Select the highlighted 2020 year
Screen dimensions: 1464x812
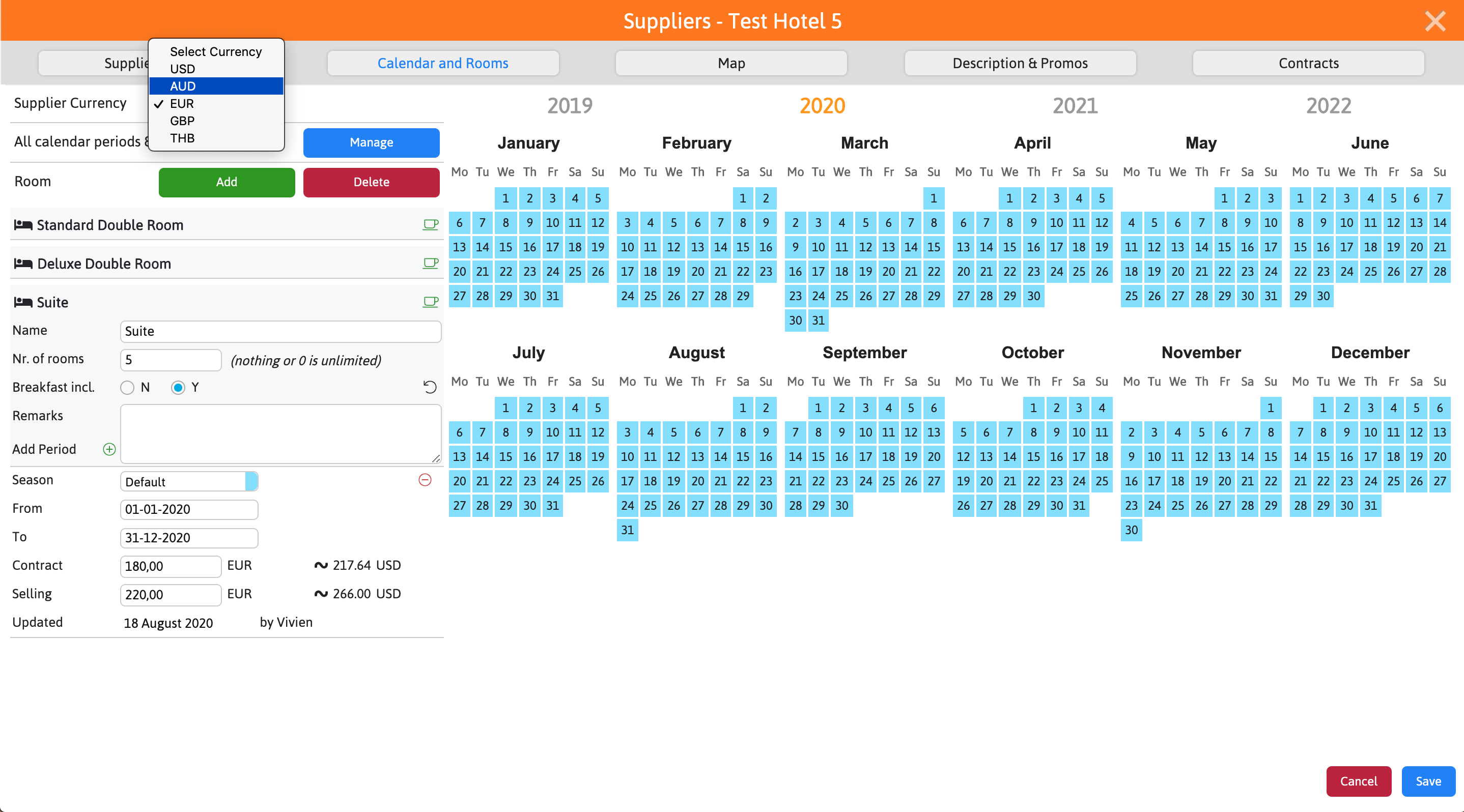pyautogui.click(x=823, y=106)
